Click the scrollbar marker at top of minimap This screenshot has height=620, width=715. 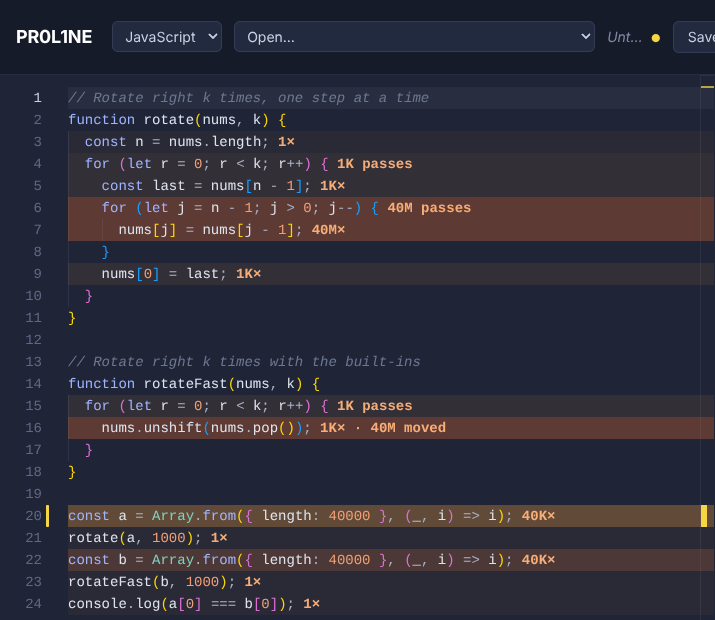pos(707,87)
